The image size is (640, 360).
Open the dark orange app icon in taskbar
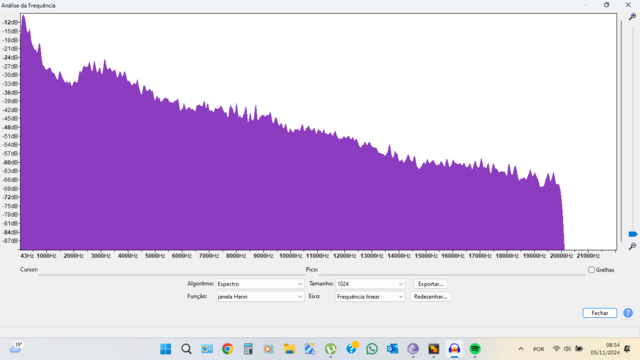tap(433, 349)
